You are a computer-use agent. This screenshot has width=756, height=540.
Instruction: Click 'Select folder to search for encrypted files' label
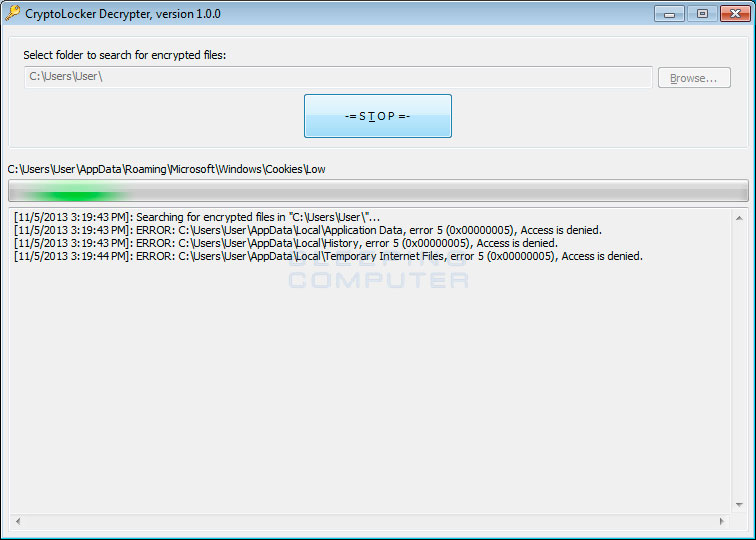pos(124,55)
